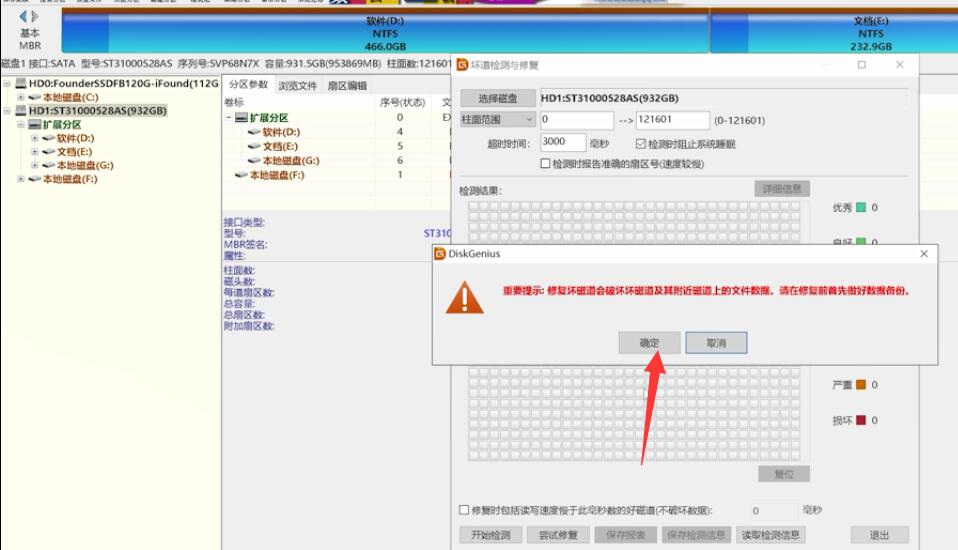Switch to the 扇区编辑 tab

click(347, 86)
